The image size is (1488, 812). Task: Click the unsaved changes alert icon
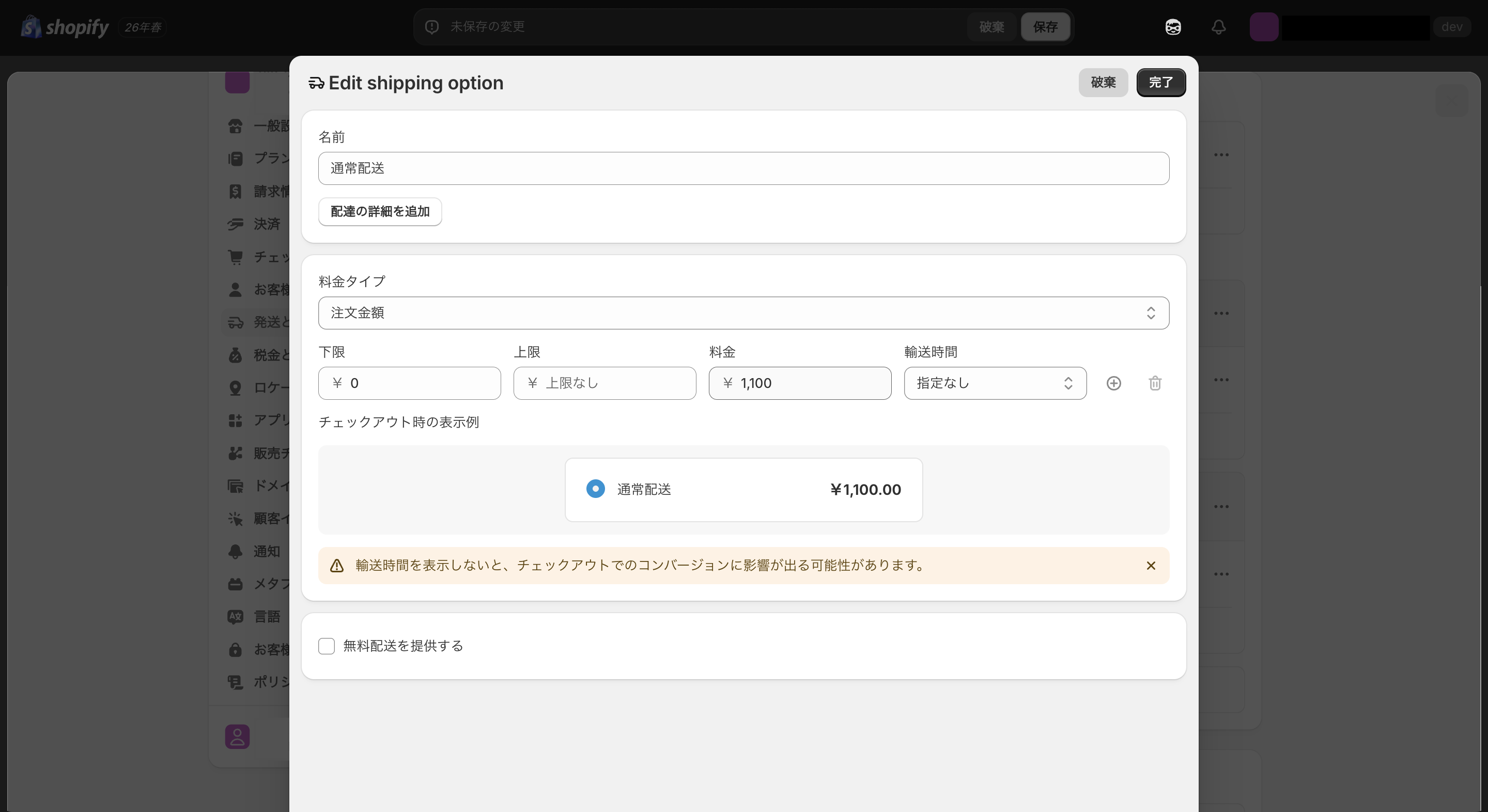(x=431, y=26)
